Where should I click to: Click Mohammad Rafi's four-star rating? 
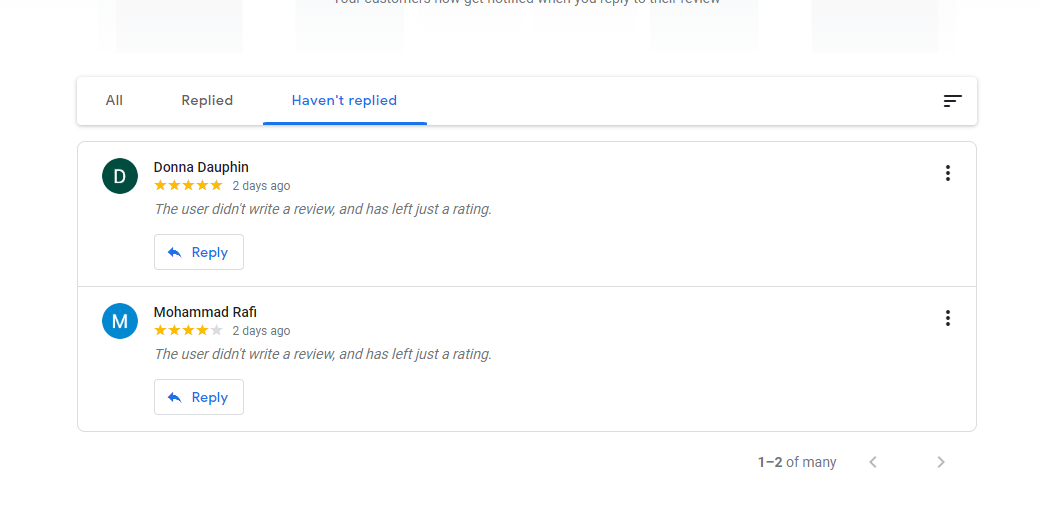pyautogui.click(x=188, y=331)
